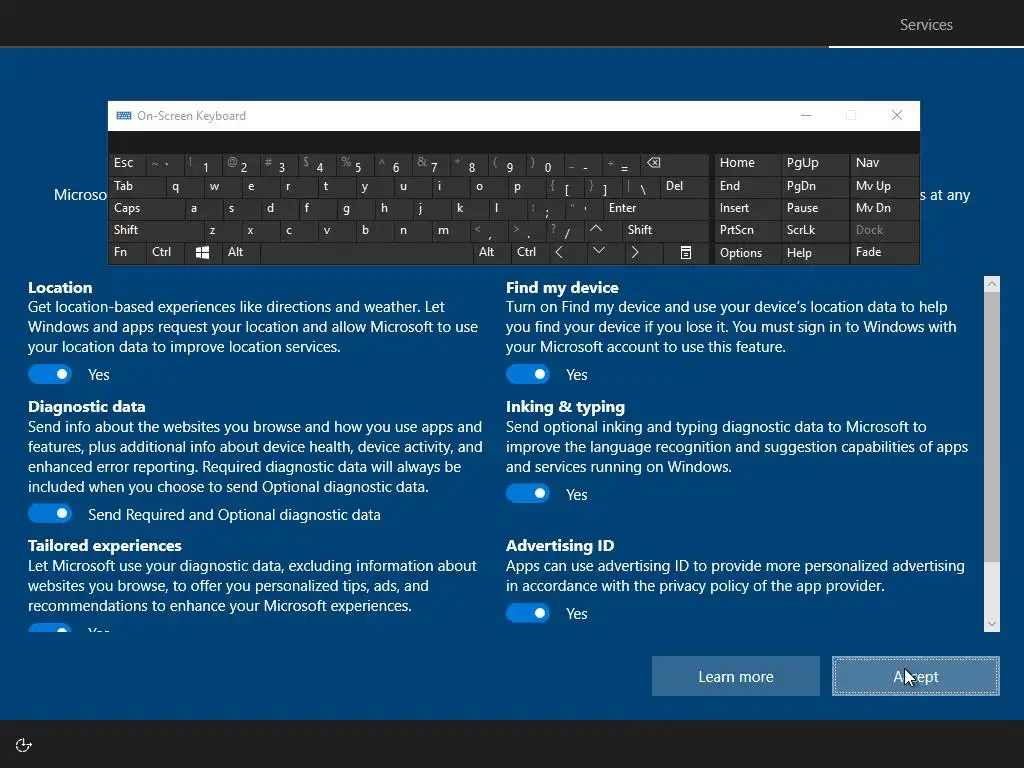Viewport: 1024px width, 768px height.
Task: Turn off the Advertising ID toggle
Action: (x=528, y=613)
